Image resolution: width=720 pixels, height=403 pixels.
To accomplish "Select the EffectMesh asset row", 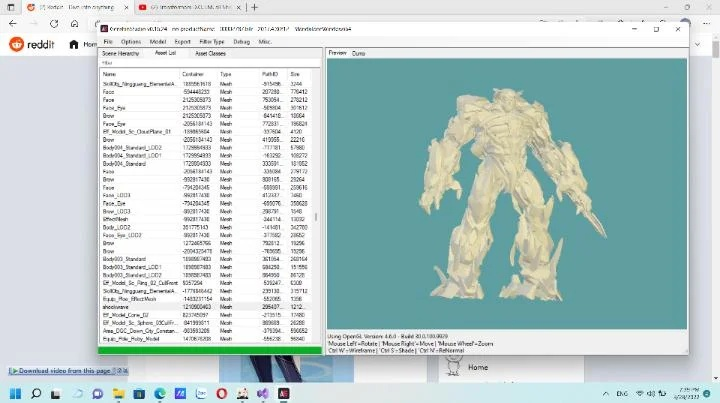I will click(207, 219).
